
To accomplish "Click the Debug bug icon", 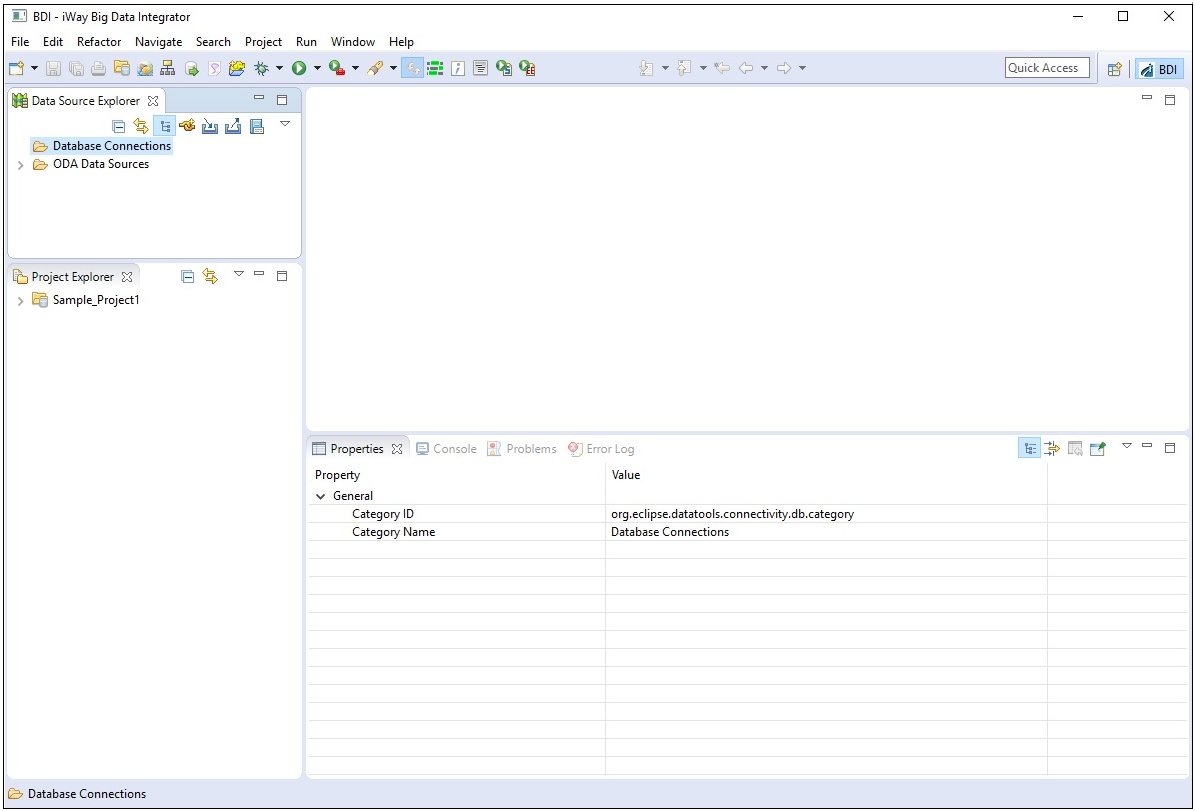I will [x=261, y=69].
